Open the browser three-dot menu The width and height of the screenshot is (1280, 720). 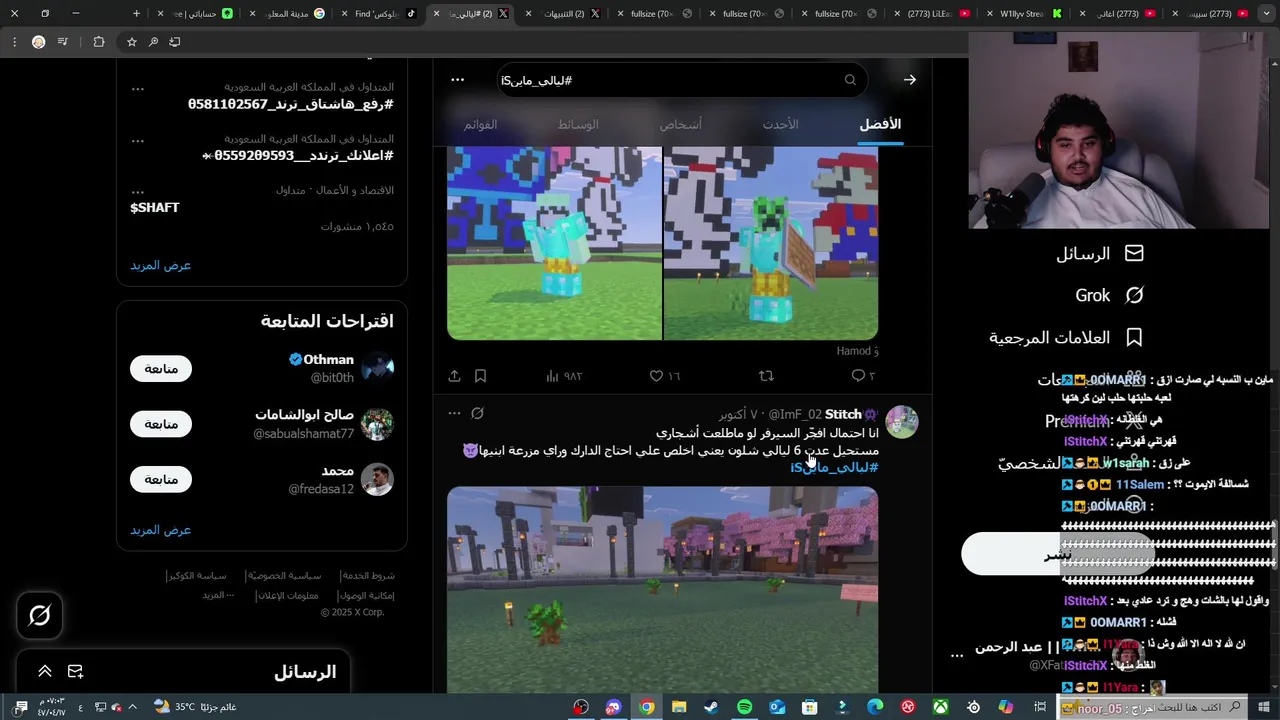14,42
